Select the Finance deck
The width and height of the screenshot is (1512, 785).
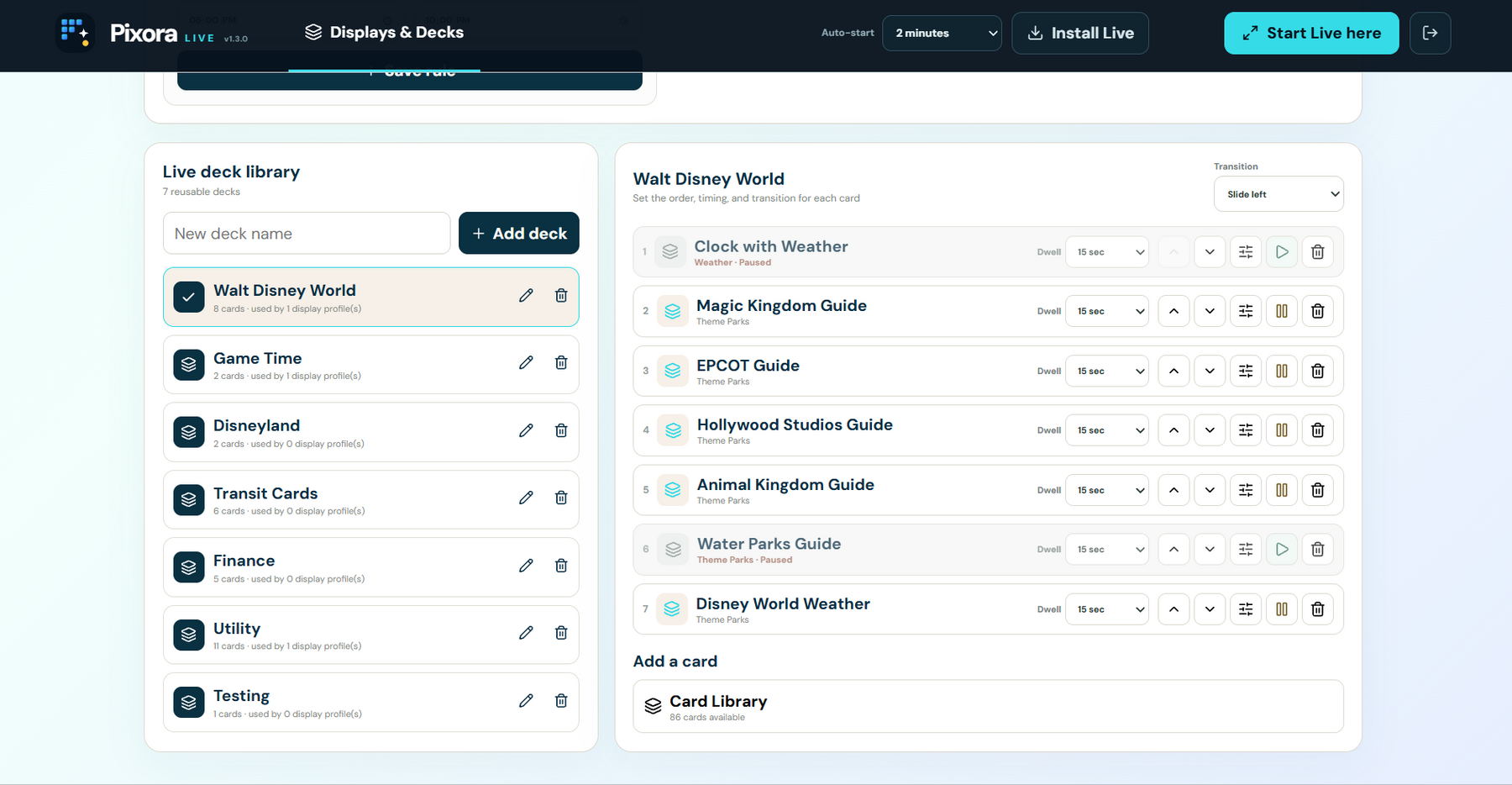371,567
